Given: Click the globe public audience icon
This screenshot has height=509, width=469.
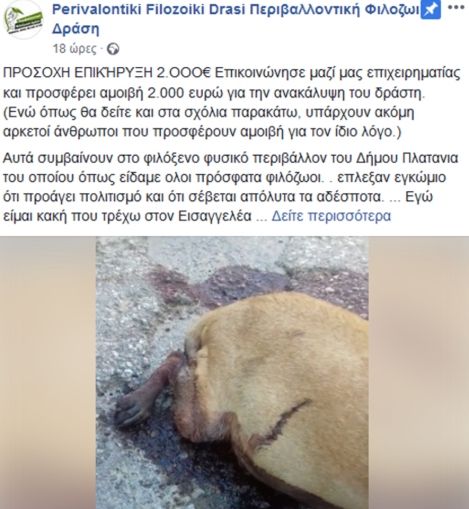Looking at the screenshot, I should (x=113, y=49).
